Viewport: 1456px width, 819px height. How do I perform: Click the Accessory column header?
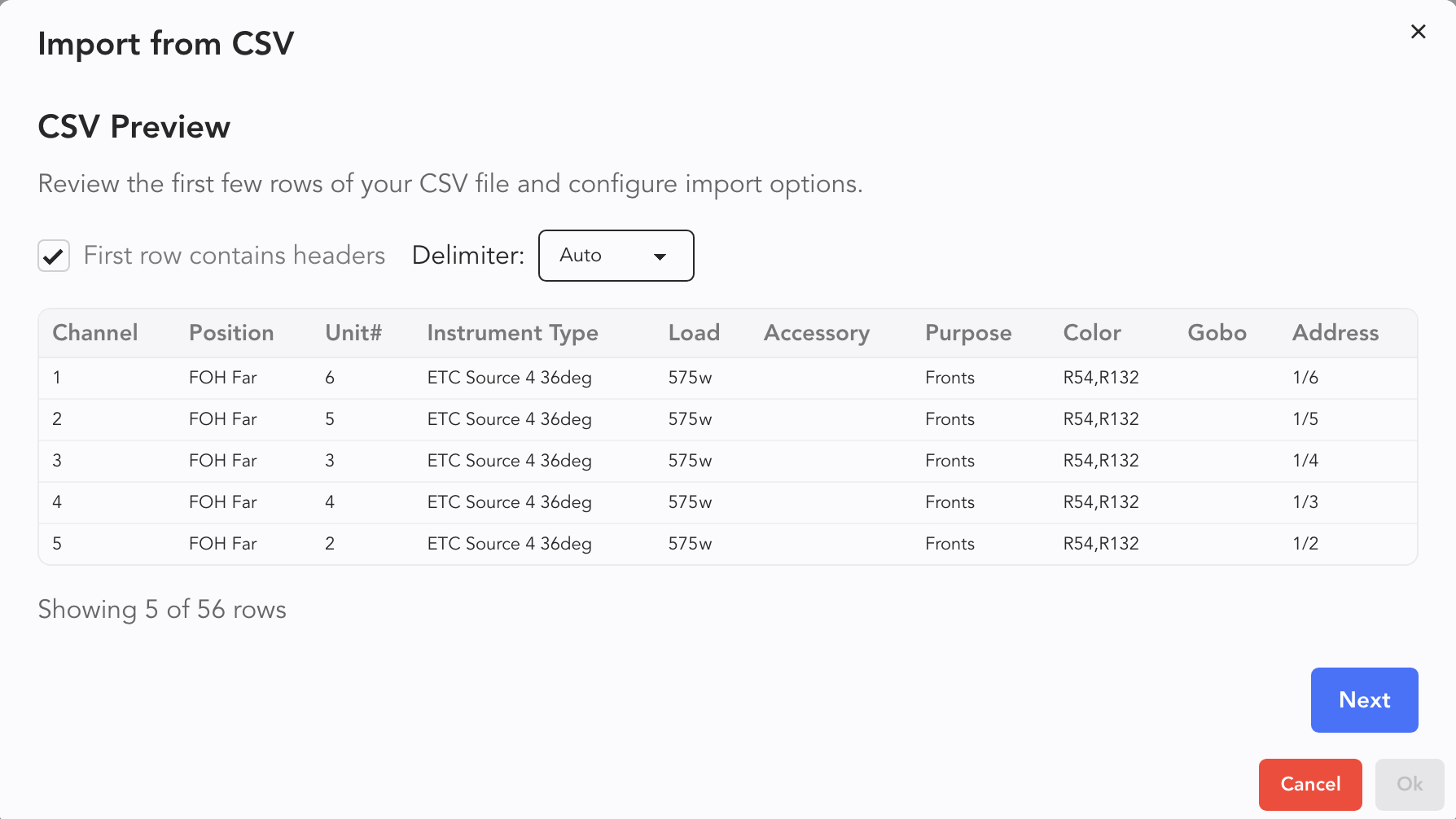tap(817, 333)
